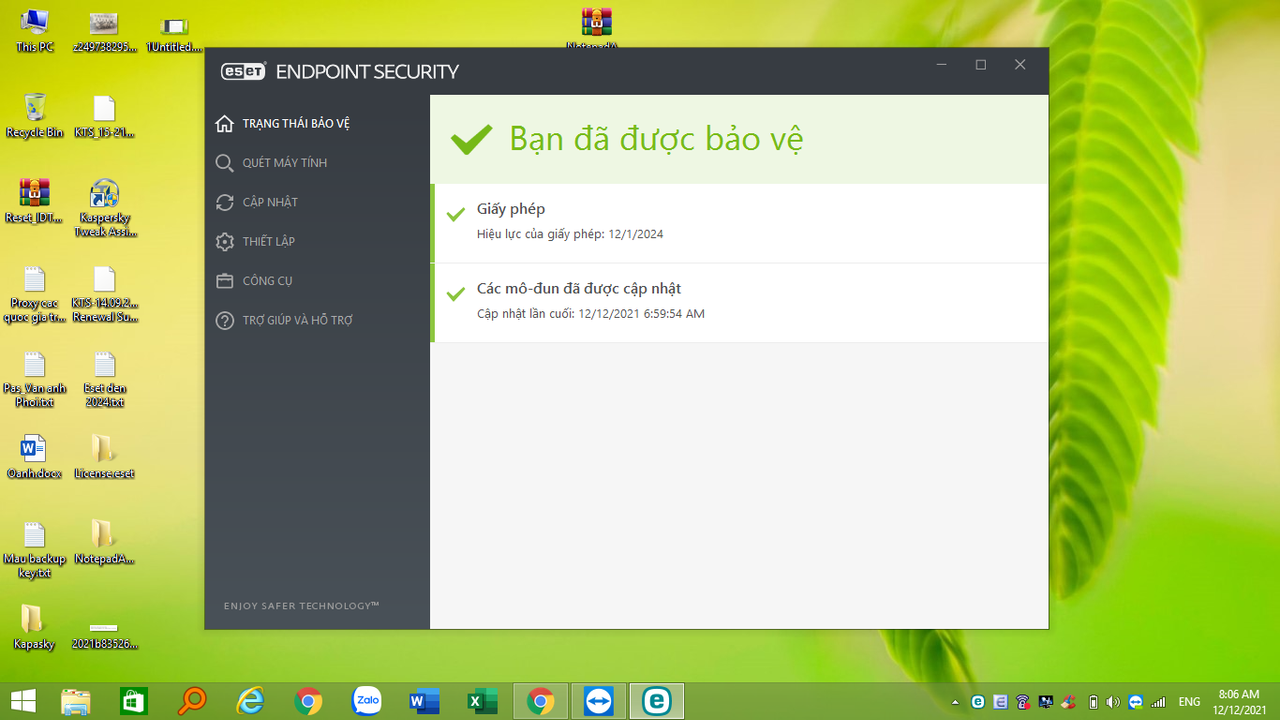Select Proxy cac quoc gia text file
This screenshot has height=720, width=1280.
[x=34, y=294]
